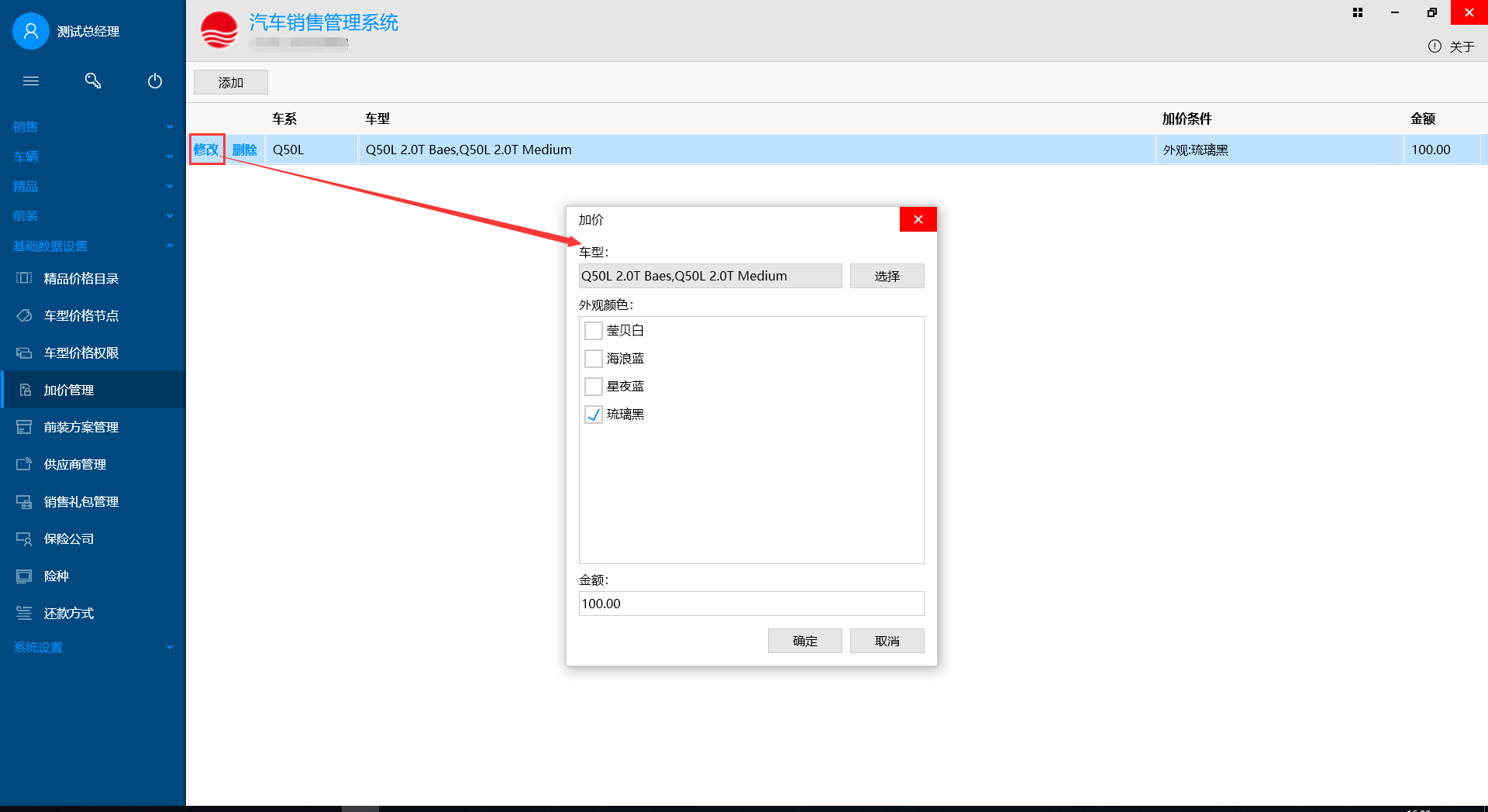This screenshot has width=1488, height=812.
Task: Click the user avatar icon
Action: point(31,31)
